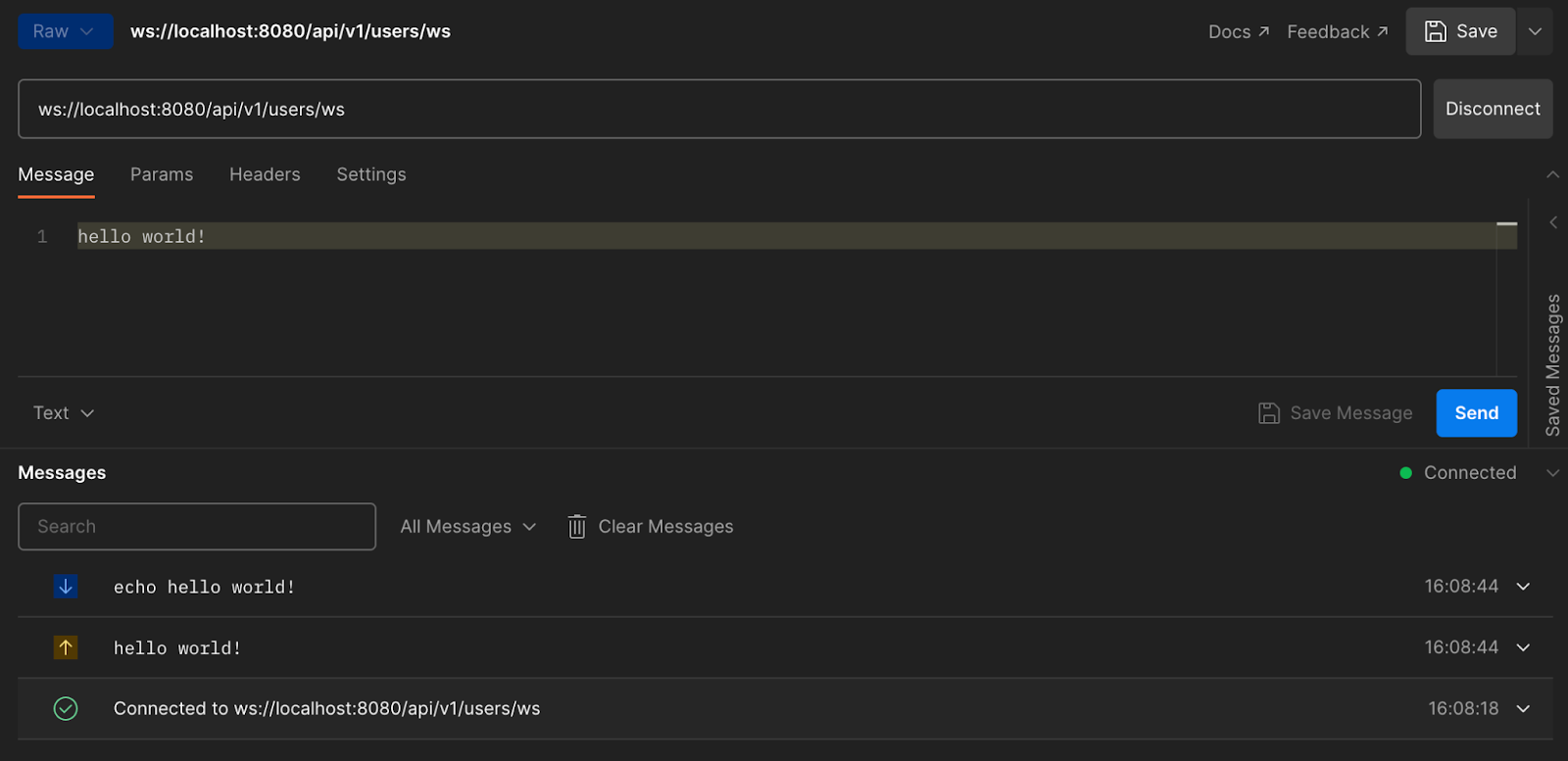The image size is (1568, 761).
Task: Switch to the Message tab
Action: (x=56, y=174)
